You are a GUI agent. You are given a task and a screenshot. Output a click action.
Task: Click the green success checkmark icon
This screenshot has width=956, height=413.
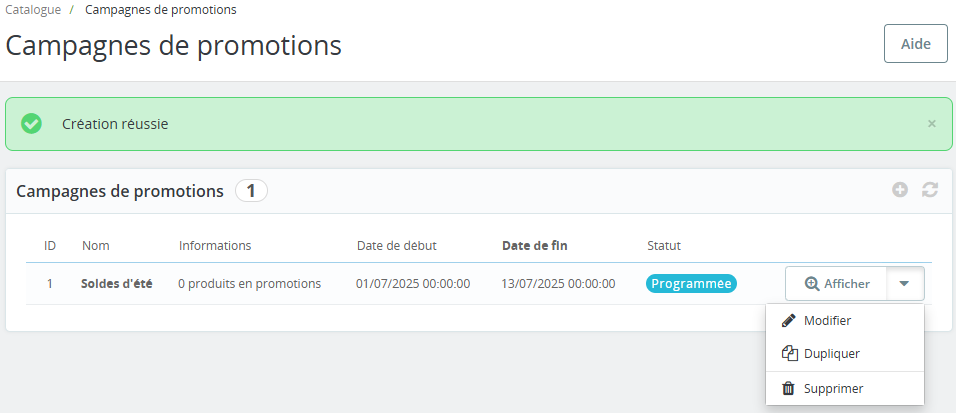(31, 124)
